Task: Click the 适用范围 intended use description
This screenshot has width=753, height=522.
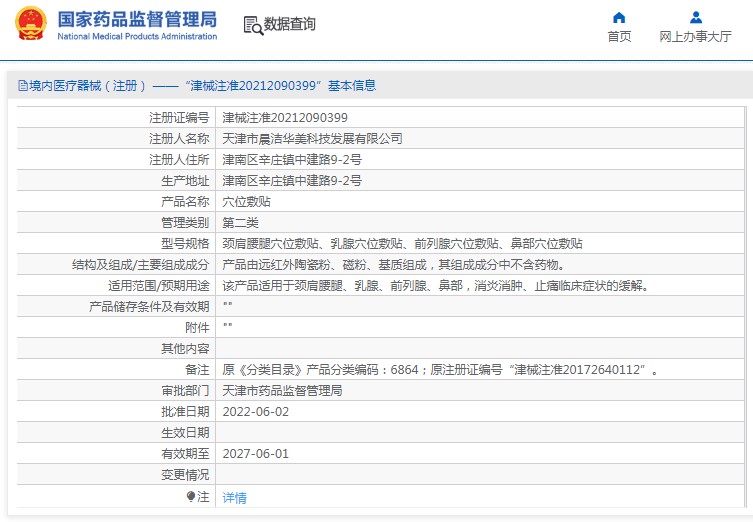Action: (437, 286)
